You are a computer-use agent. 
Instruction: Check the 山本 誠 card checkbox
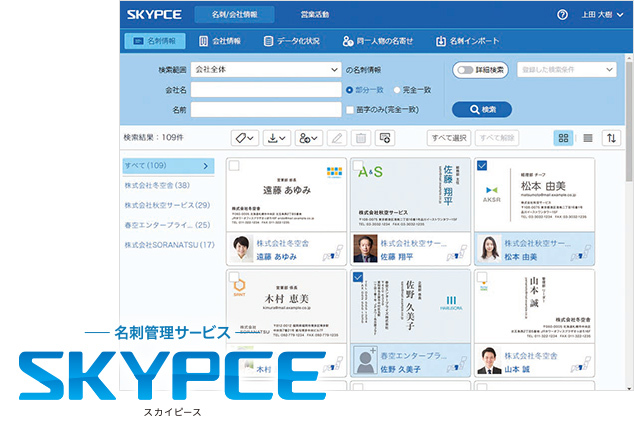[x=482, y=277]
